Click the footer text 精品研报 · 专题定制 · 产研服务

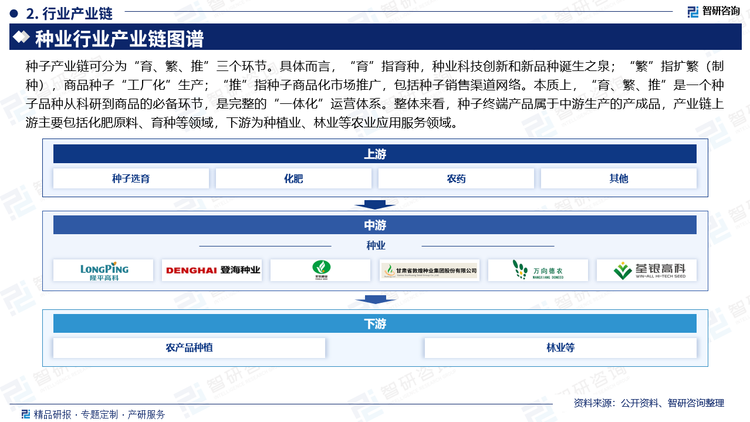tap(99, 414)
